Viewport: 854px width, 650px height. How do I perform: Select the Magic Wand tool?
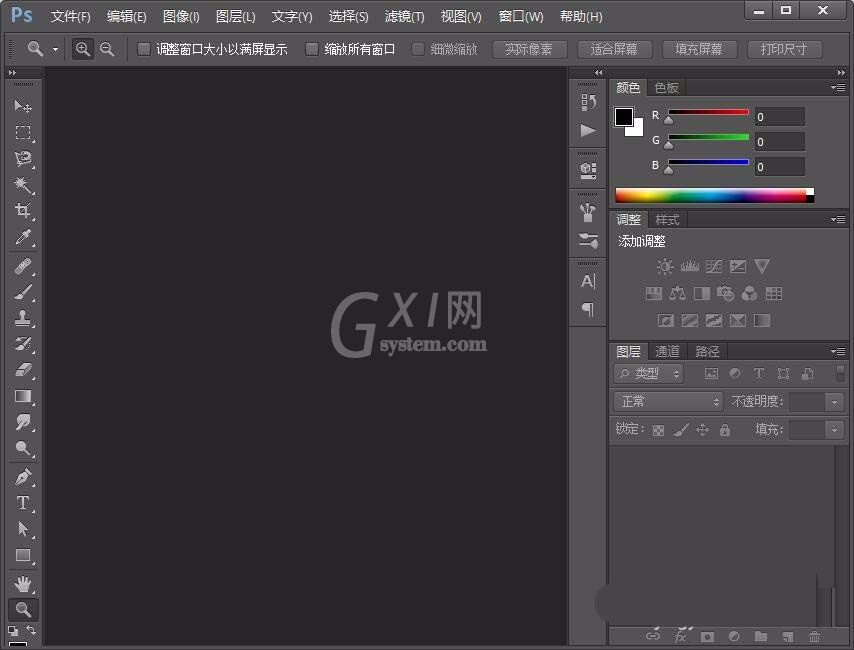23,185
